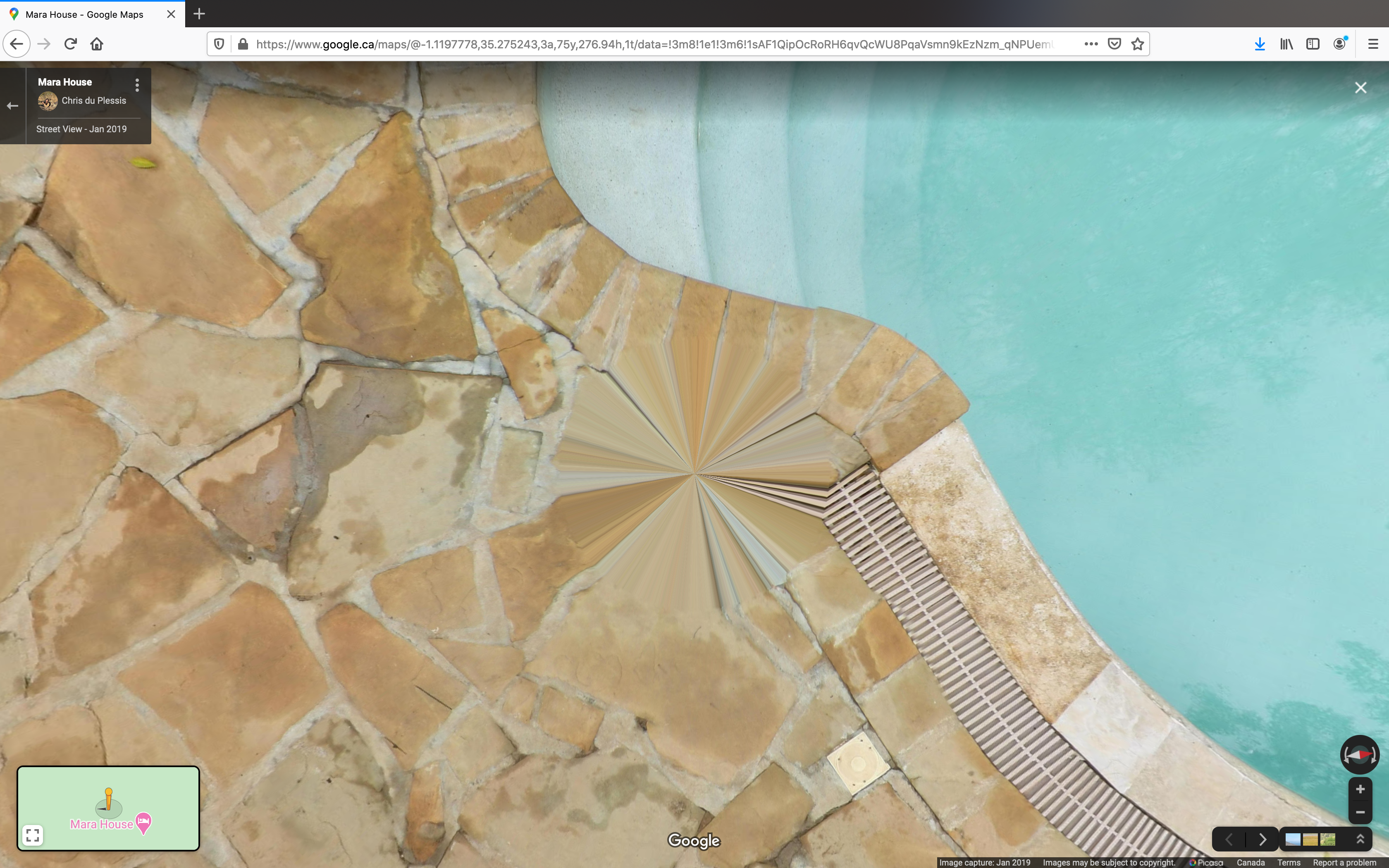Zoom in with the plus button

1360,789
